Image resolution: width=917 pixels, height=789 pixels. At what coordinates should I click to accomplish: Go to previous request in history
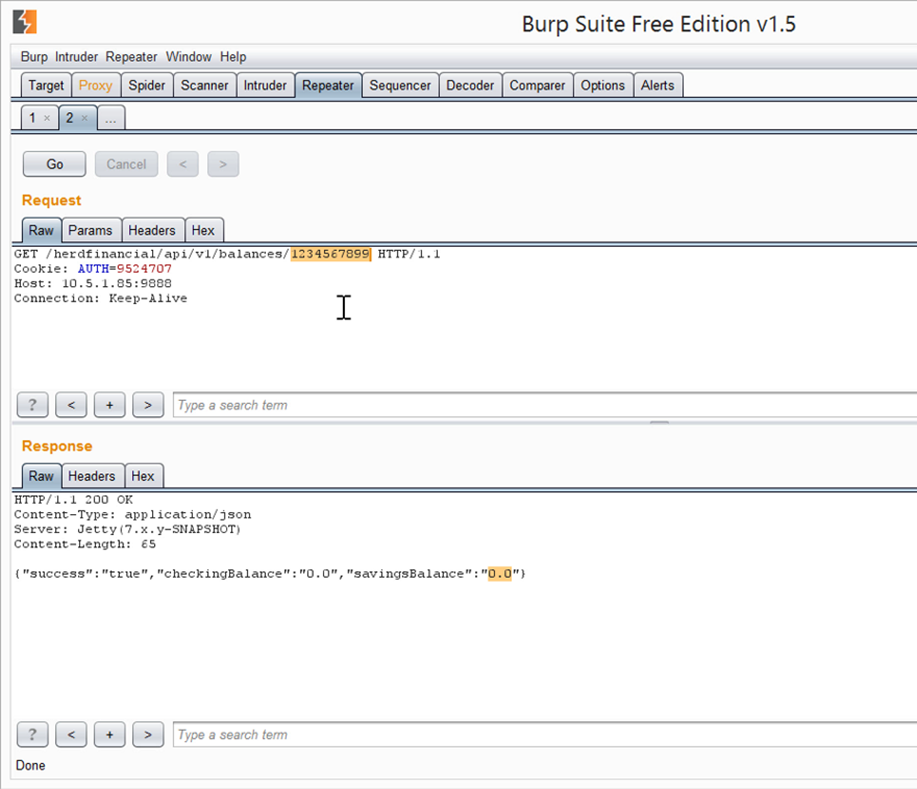click(182, 164)
